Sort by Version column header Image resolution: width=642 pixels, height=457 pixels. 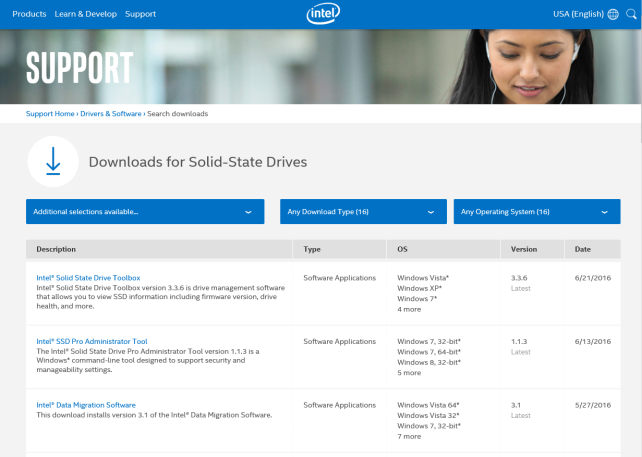tap(524, 249)
